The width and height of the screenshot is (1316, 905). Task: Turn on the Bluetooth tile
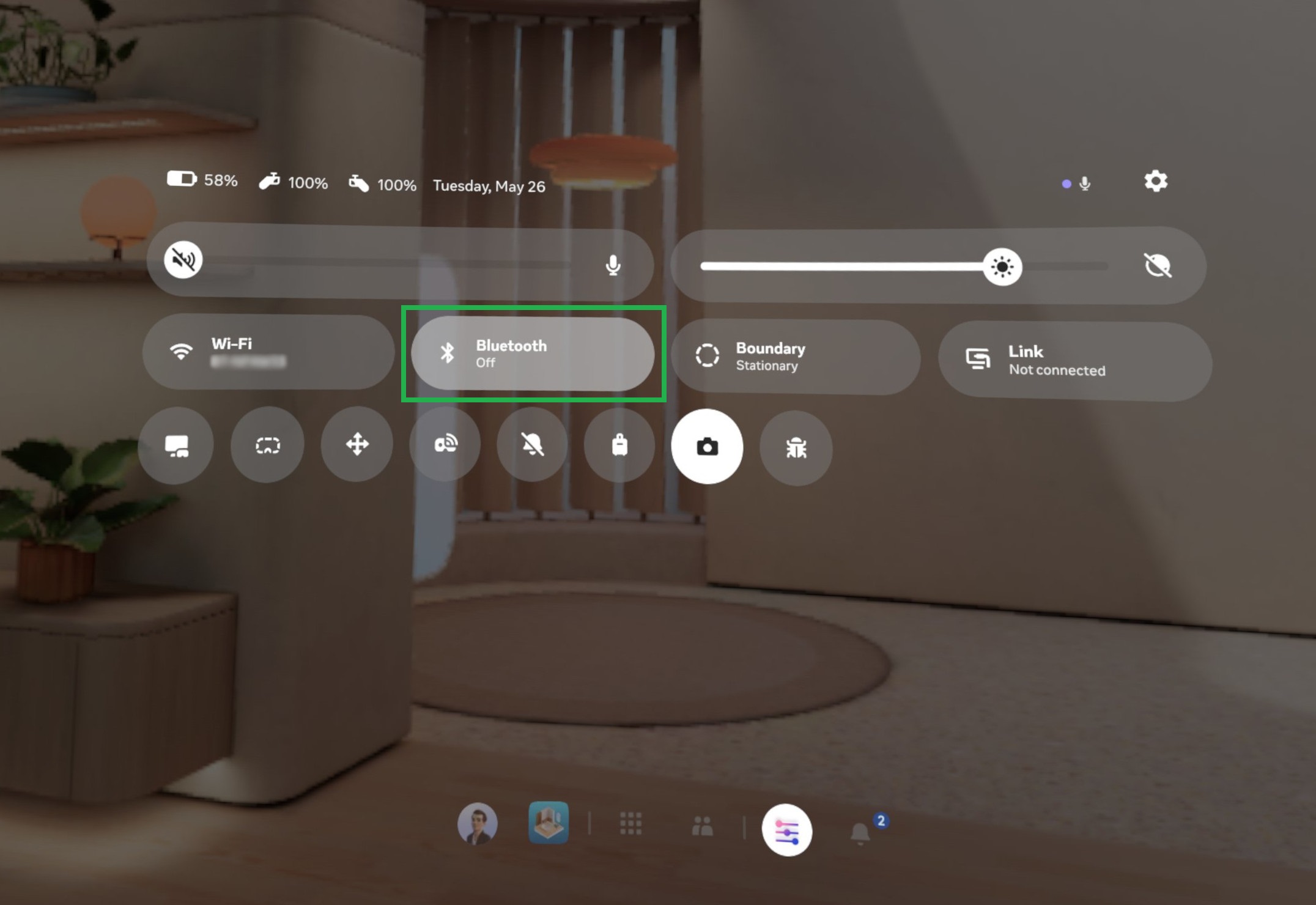click(533, 354)
